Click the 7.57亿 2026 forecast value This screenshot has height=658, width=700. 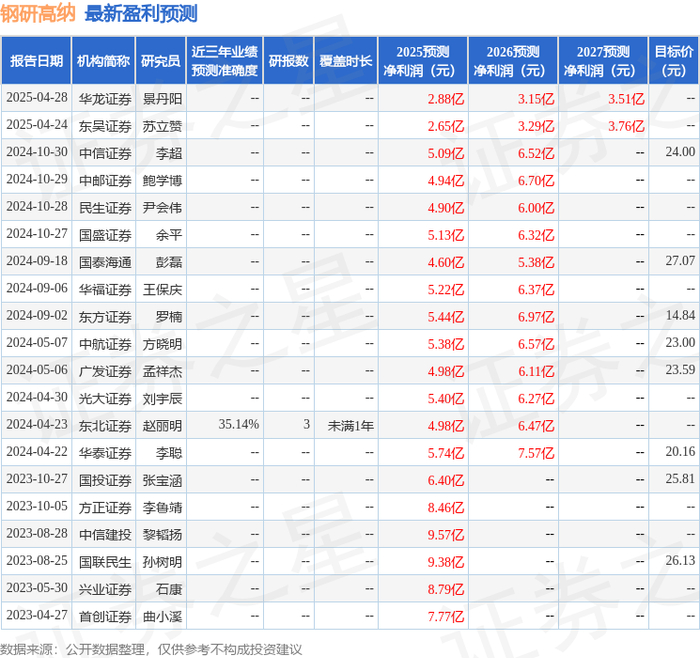pyautogui.click(x=536, y=453)
